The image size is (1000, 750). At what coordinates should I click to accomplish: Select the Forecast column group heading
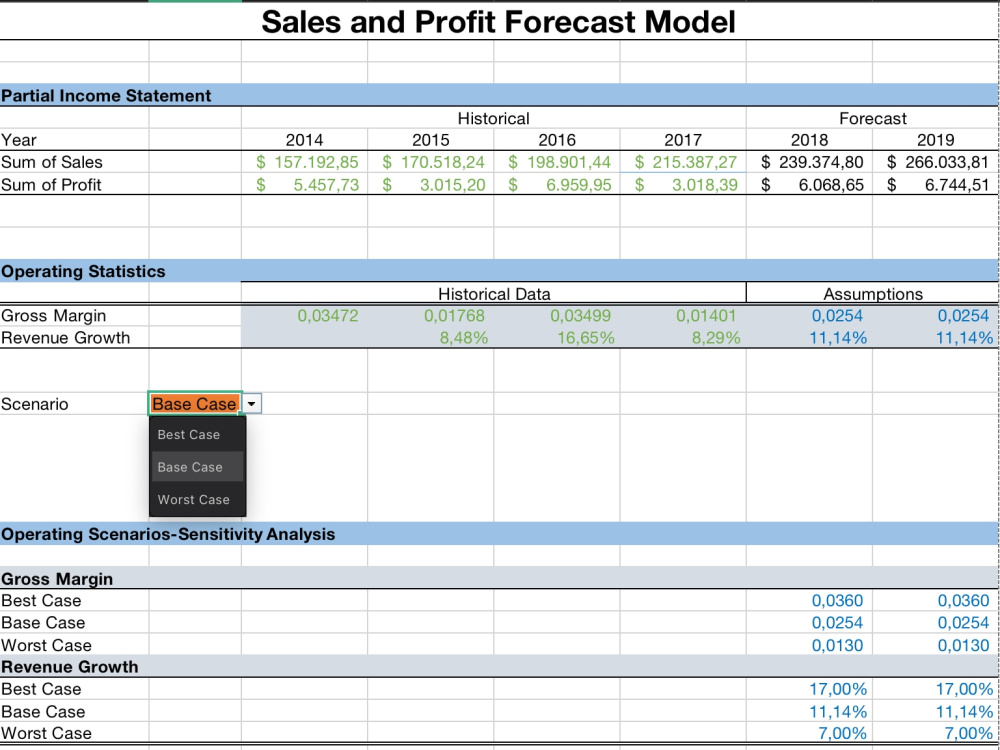click(872, 118)
